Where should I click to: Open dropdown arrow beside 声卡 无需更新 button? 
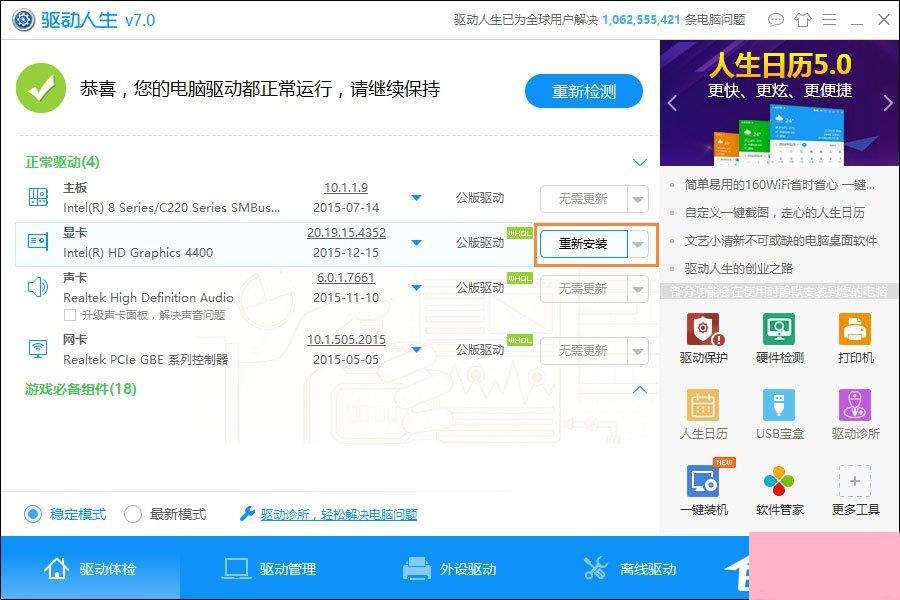tap(638, 289)
